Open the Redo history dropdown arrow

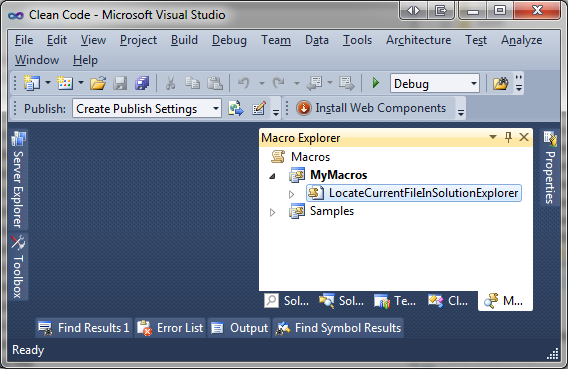[x=297, y=84]
